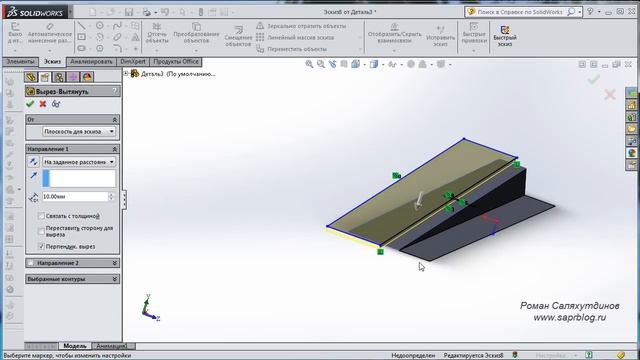This screenshot has height=360, width=640.
Task: Toggle Переставить сторону для выреза checkbox
Action: pos(41,231)
